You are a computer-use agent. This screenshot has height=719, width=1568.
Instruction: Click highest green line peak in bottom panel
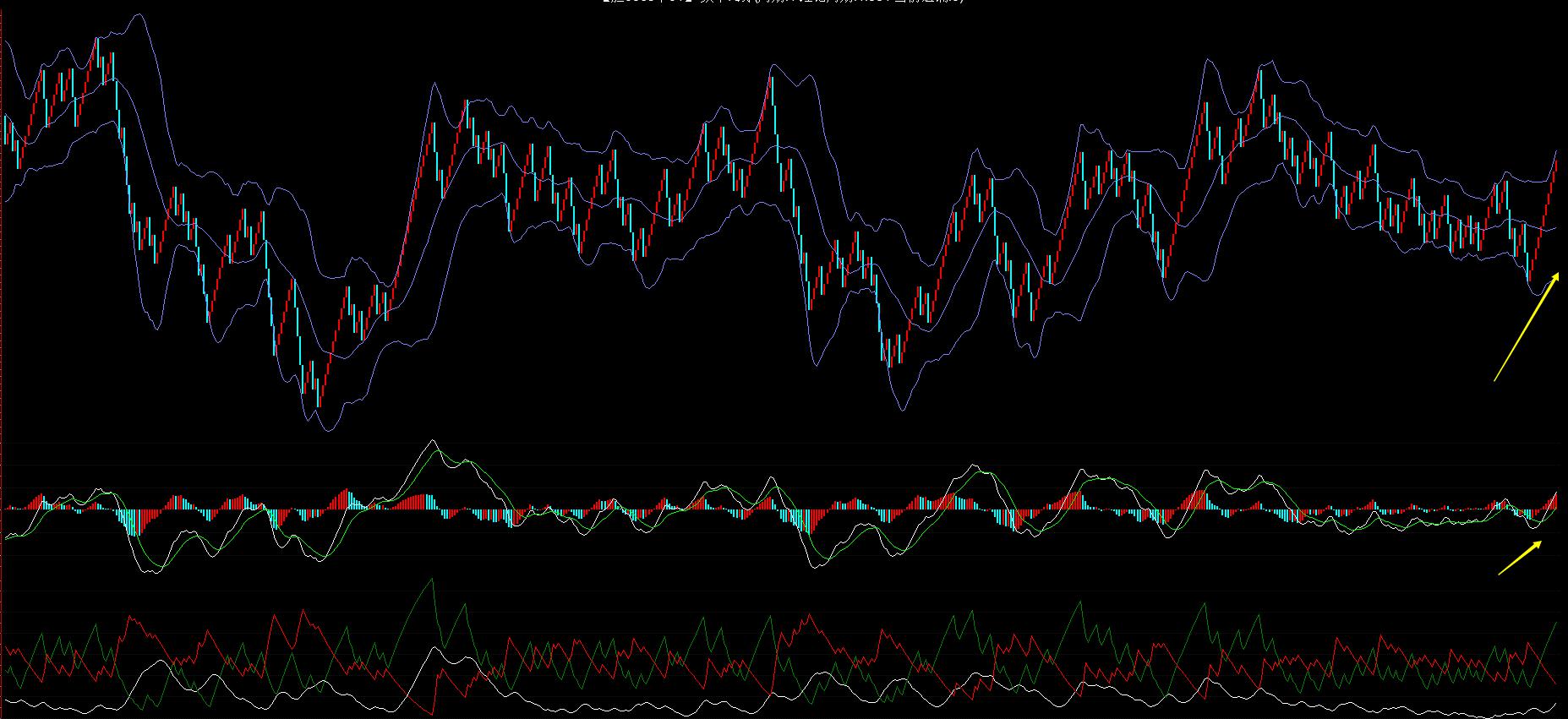coord(432,580)
